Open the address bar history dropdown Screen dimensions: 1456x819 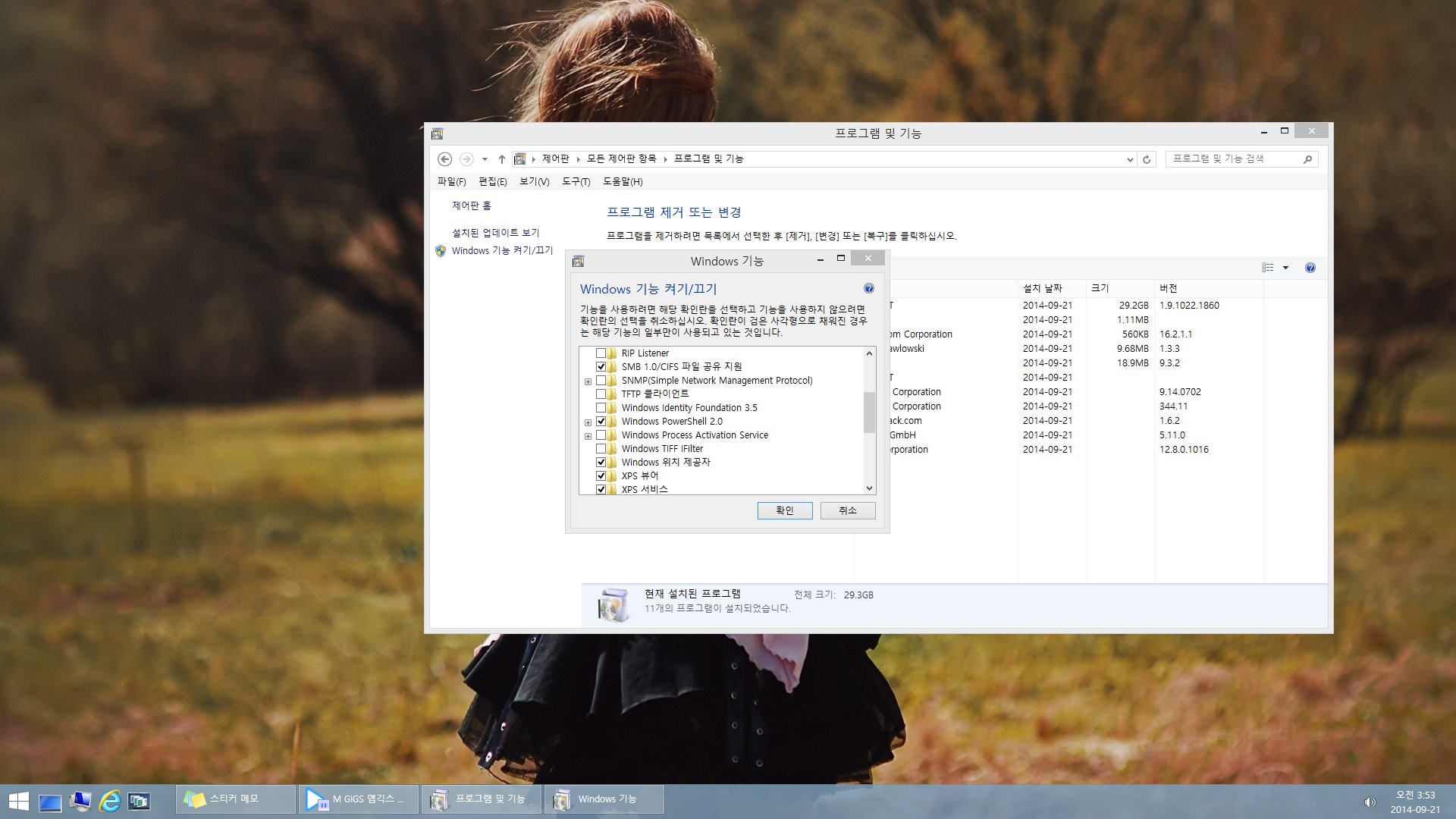tap(1130, 159)
